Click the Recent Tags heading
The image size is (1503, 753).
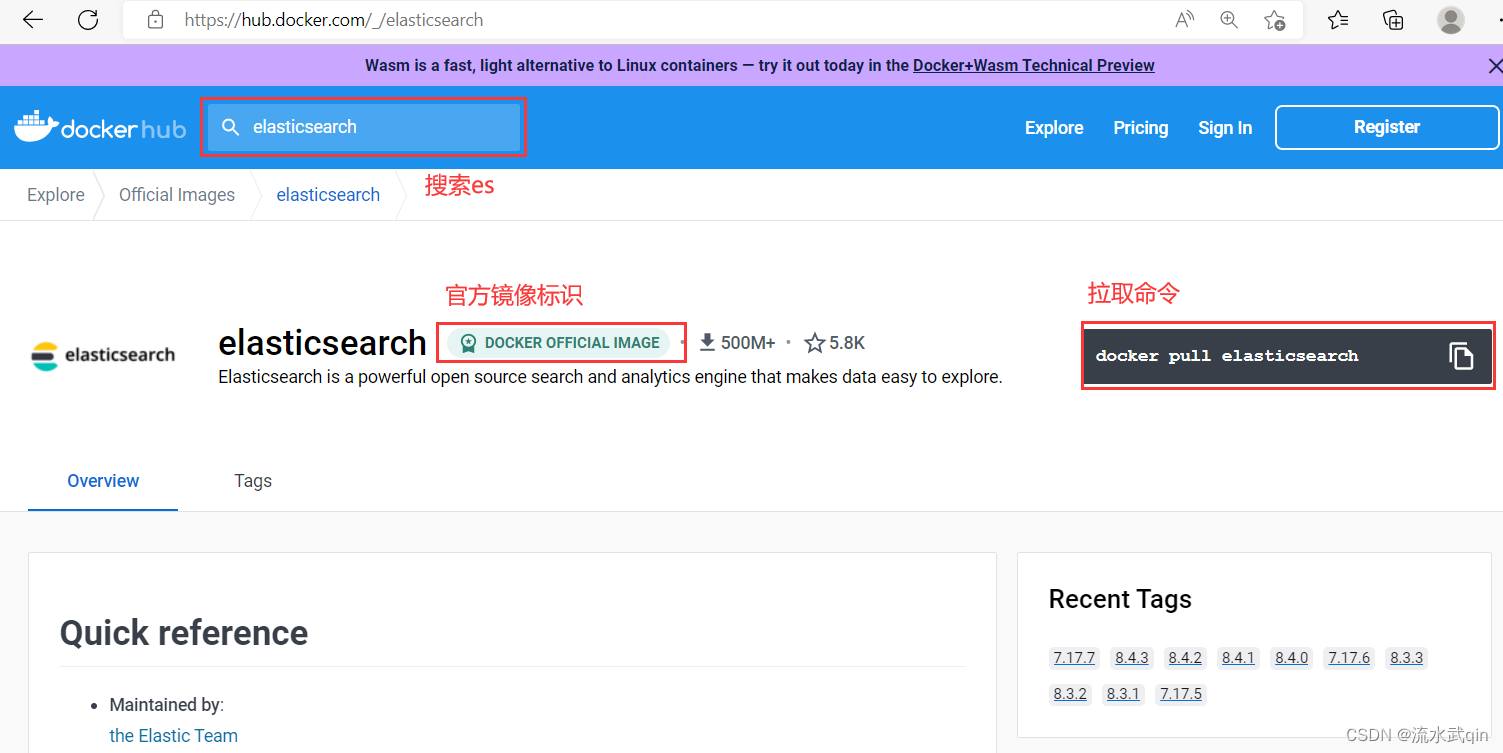1120,599
